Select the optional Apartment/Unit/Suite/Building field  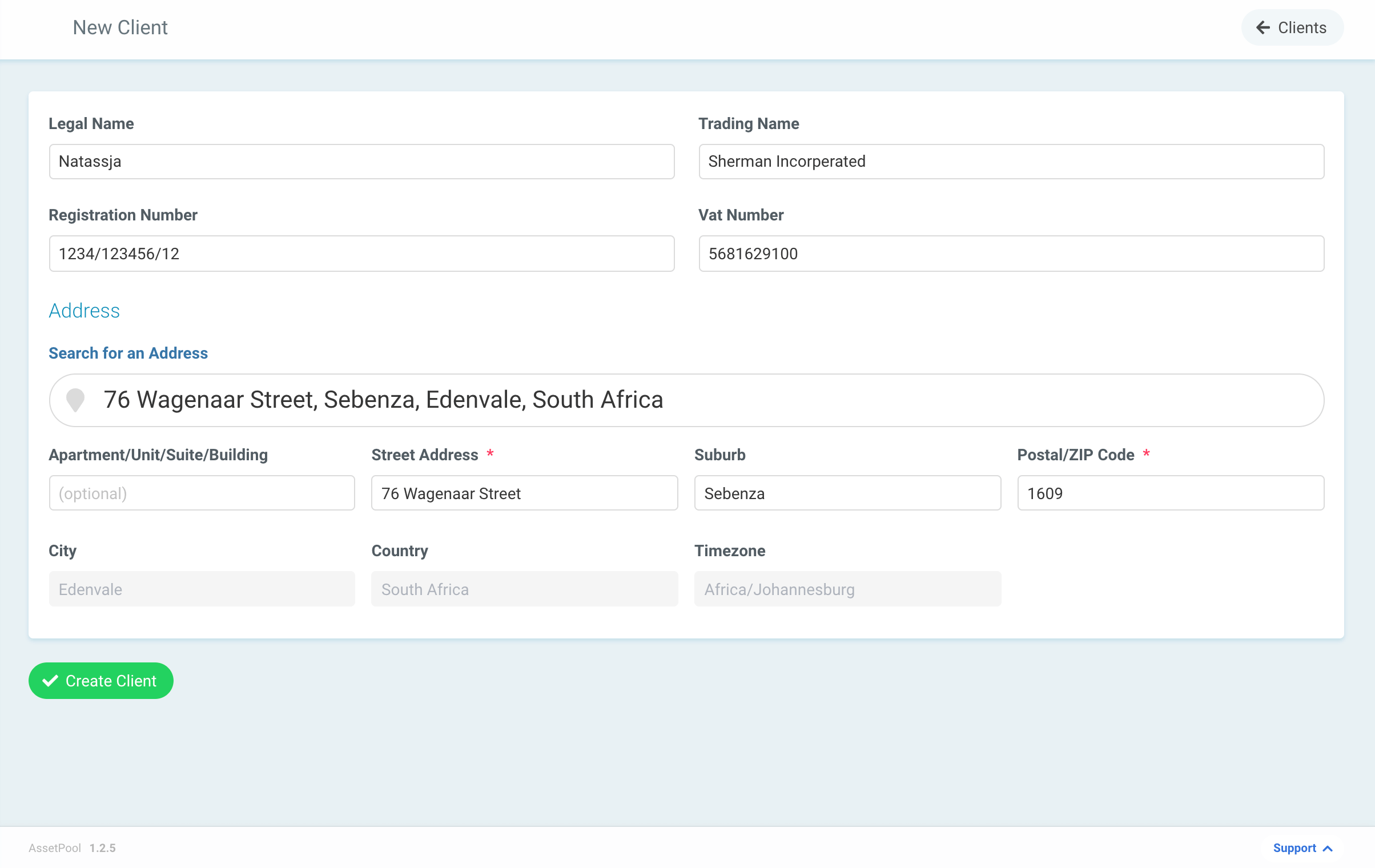coord(202,493)
